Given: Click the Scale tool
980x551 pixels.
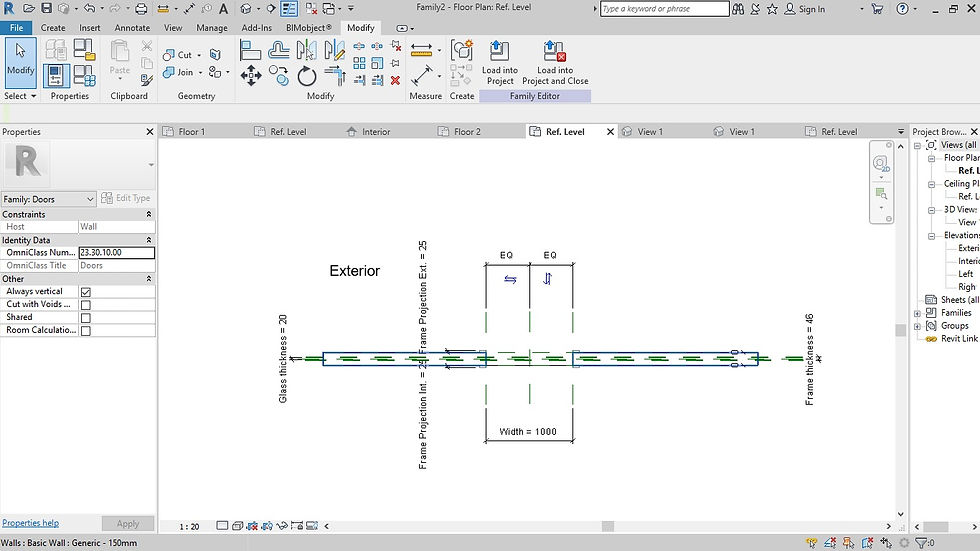Looking at the screenshot, I should click(378, 63).
